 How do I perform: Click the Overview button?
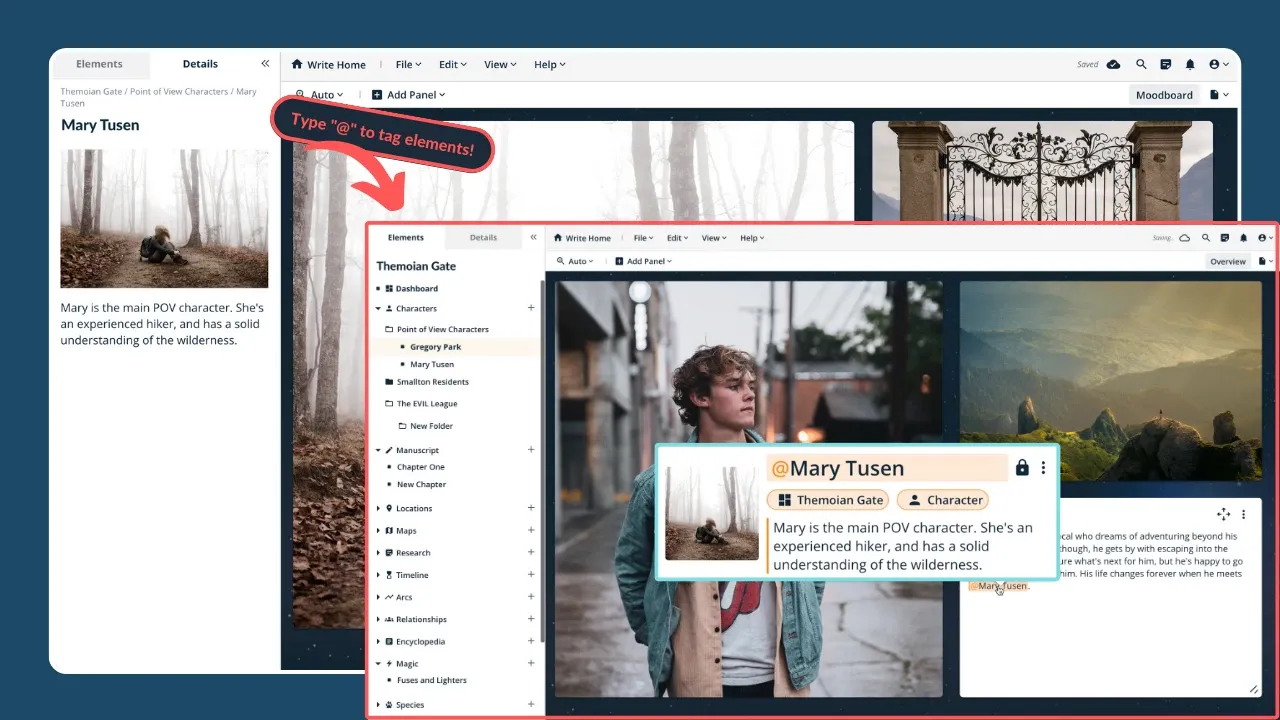(x=1227, y=261)
